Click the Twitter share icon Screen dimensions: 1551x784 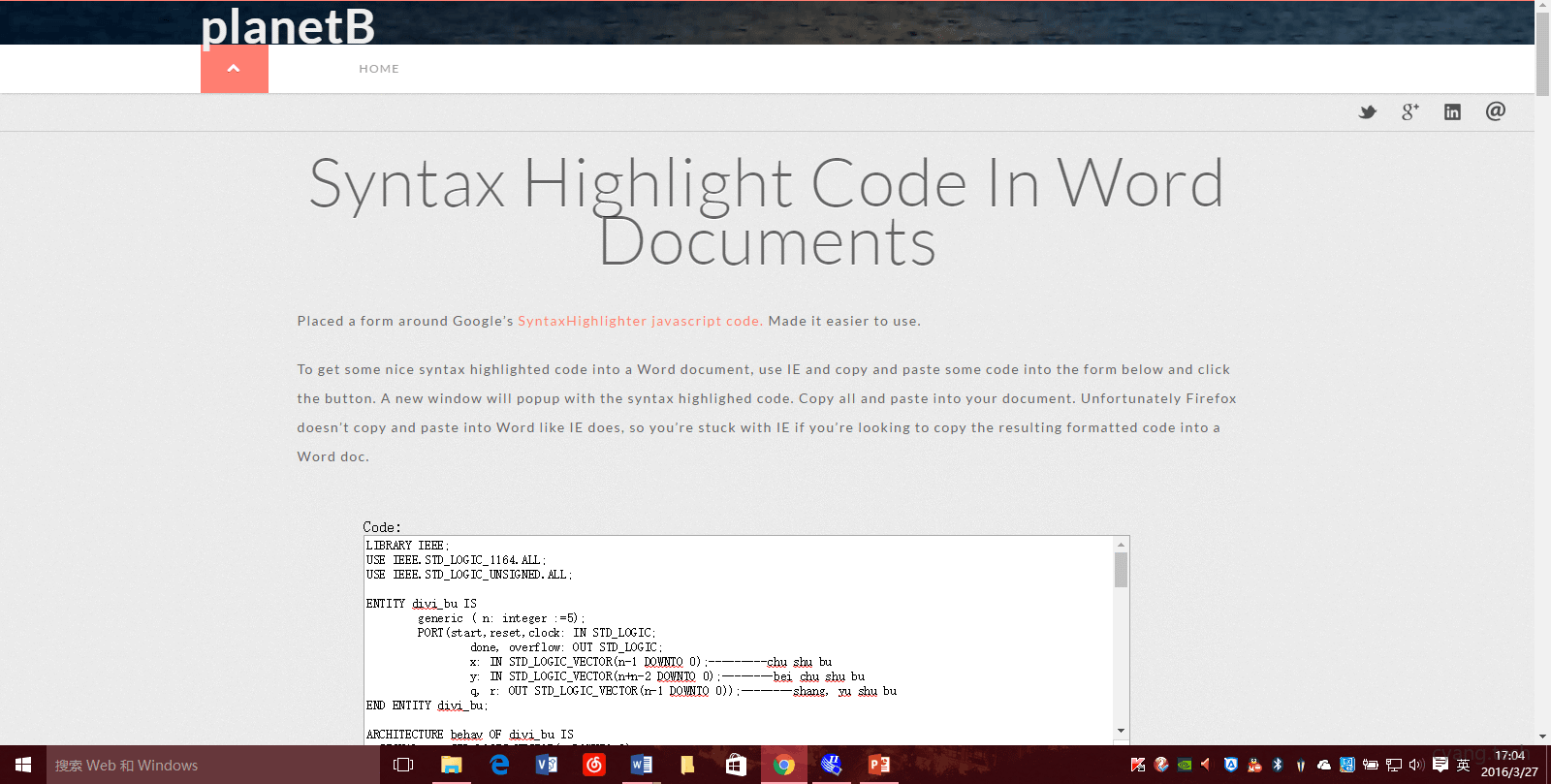[1367, 112]
